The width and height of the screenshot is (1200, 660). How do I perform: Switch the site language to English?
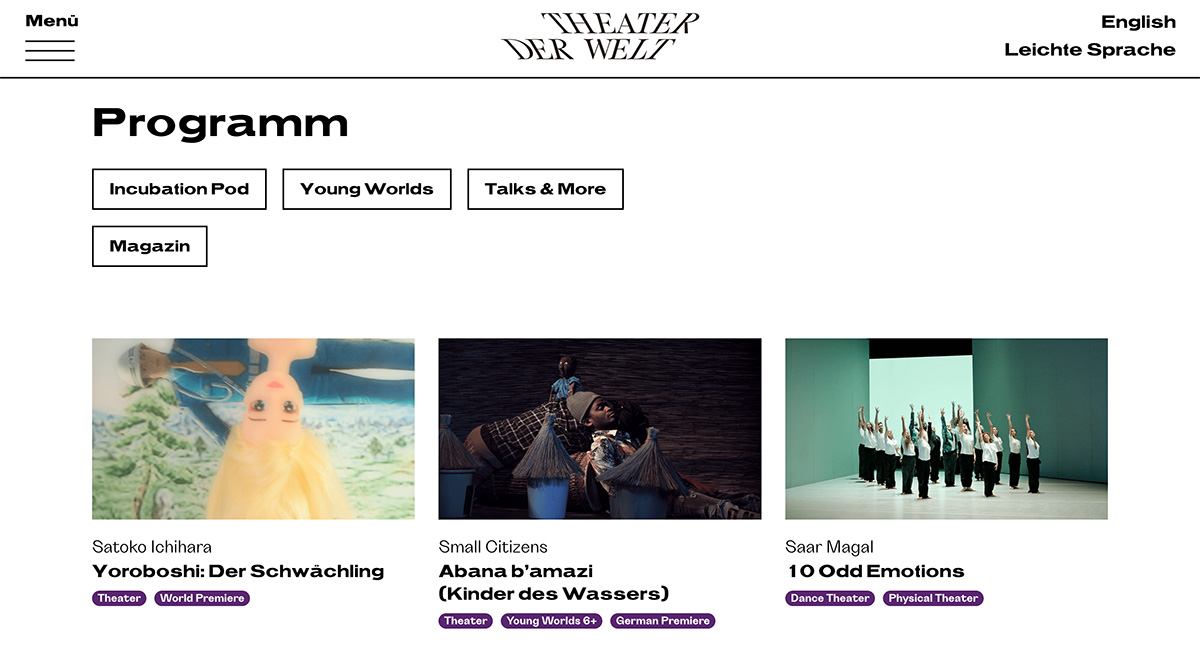point(1138,22)
